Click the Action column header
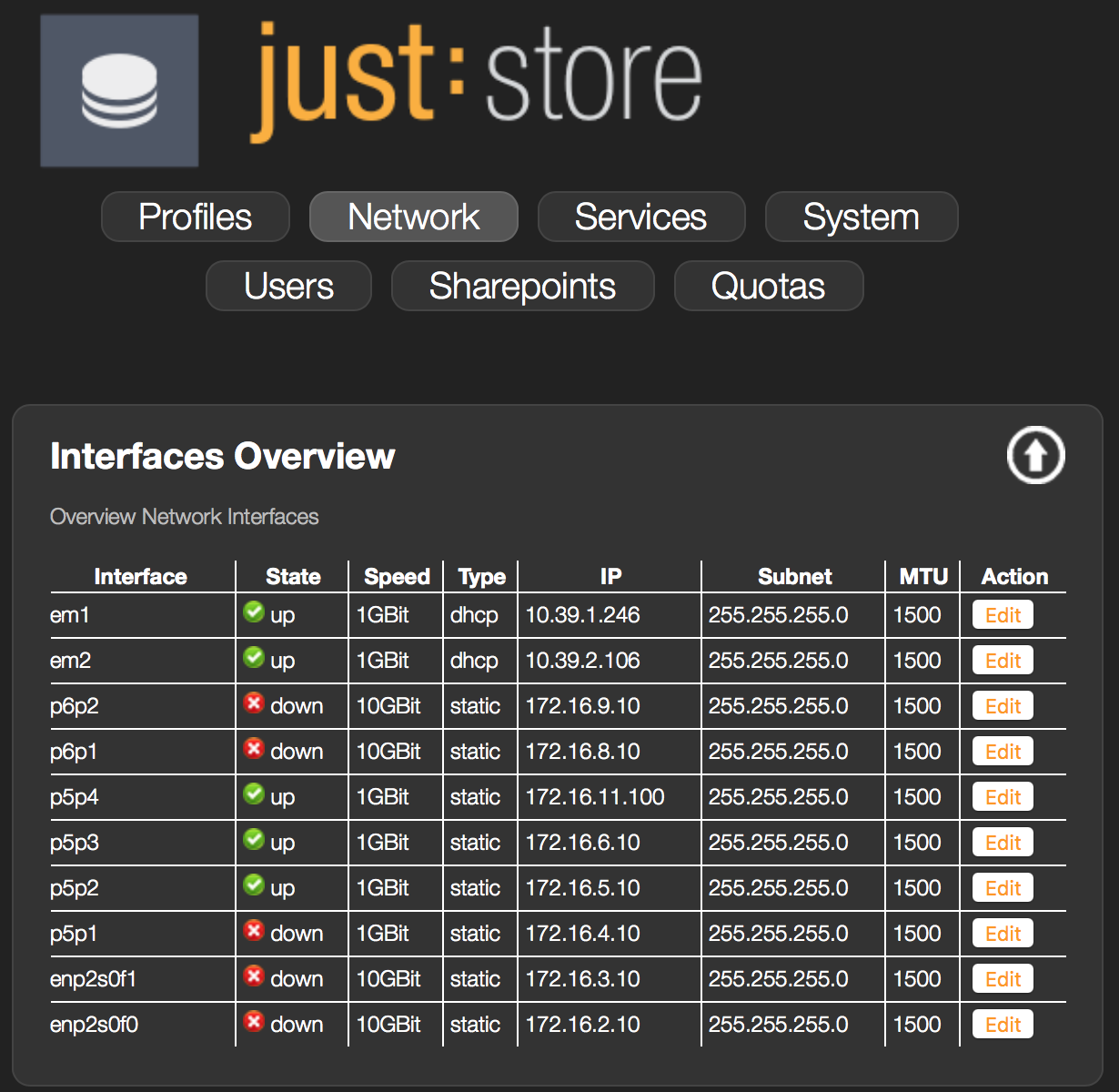Screen dimensions: 1119x1092 [x=1014, y=576]
